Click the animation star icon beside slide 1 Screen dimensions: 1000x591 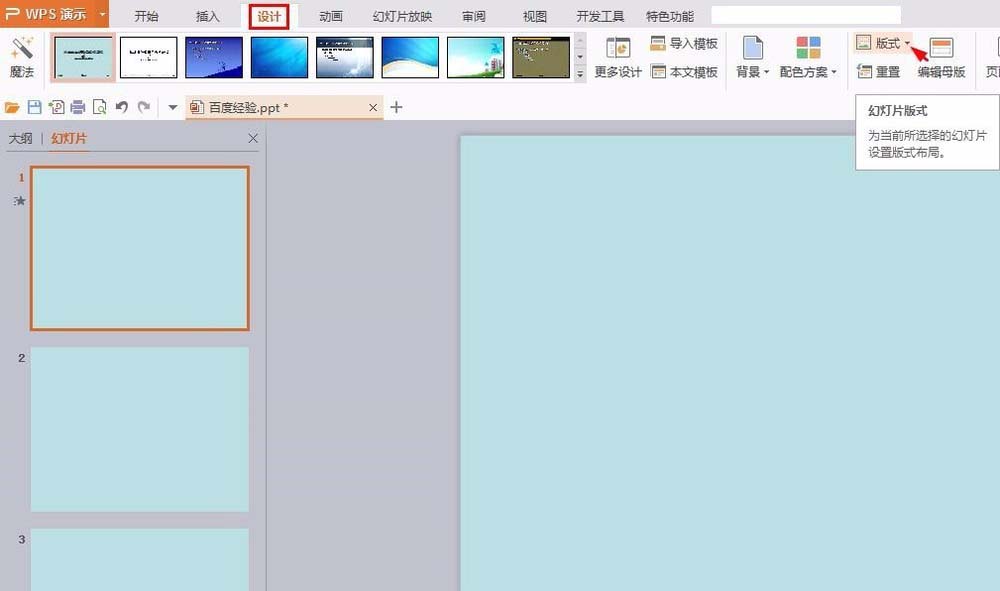point(20,201)
